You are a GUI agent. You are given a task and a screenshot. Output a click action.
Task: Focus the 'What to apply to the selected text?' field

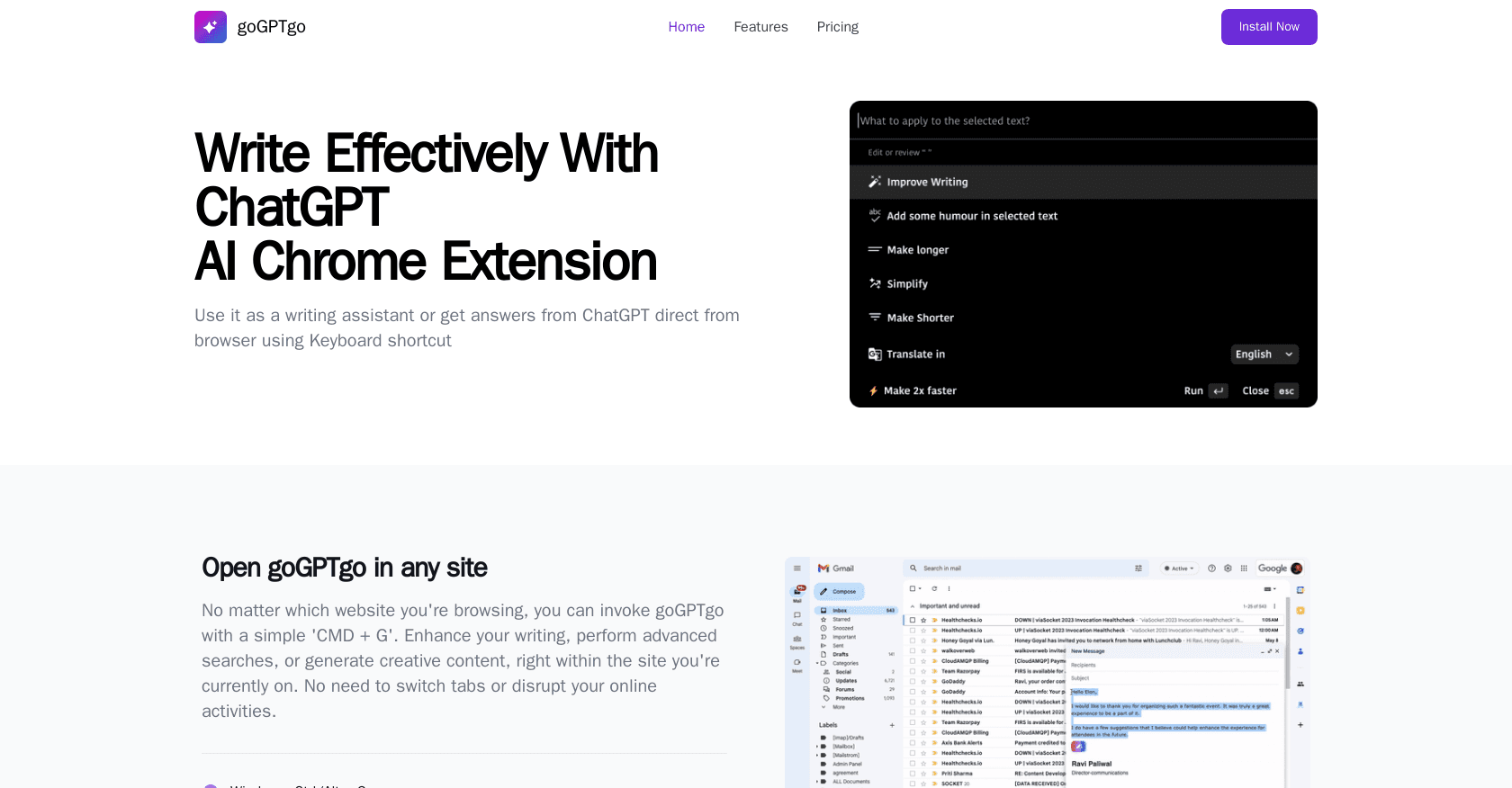1084,121
